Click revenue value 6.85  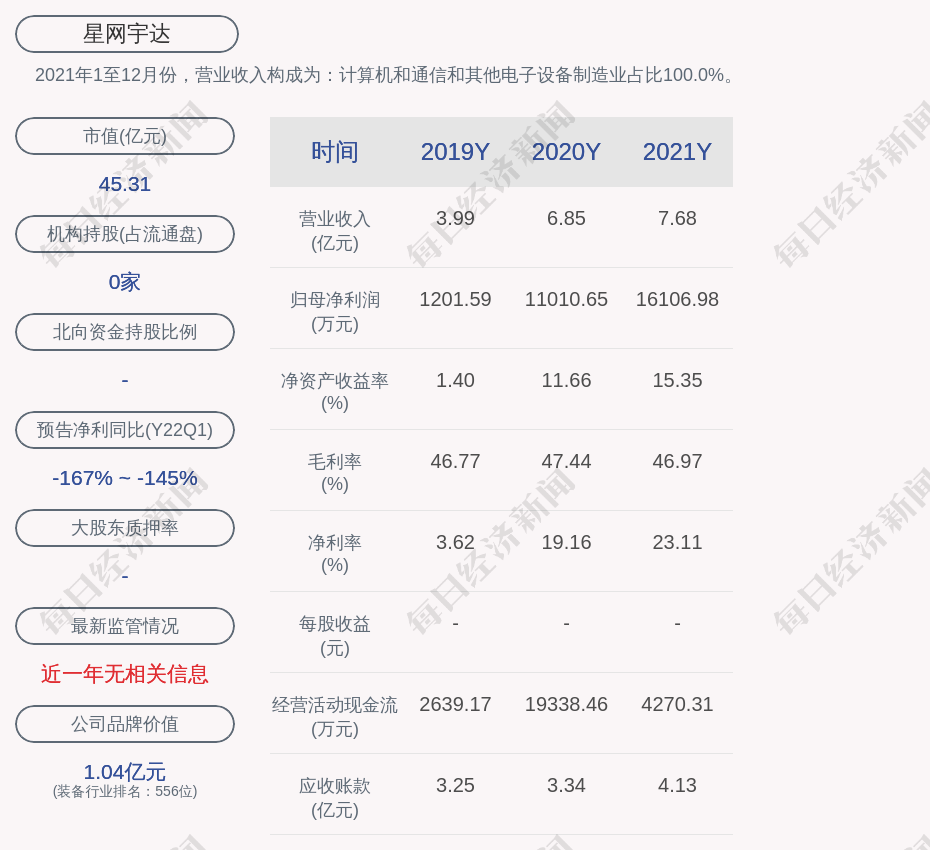point(566,218)
